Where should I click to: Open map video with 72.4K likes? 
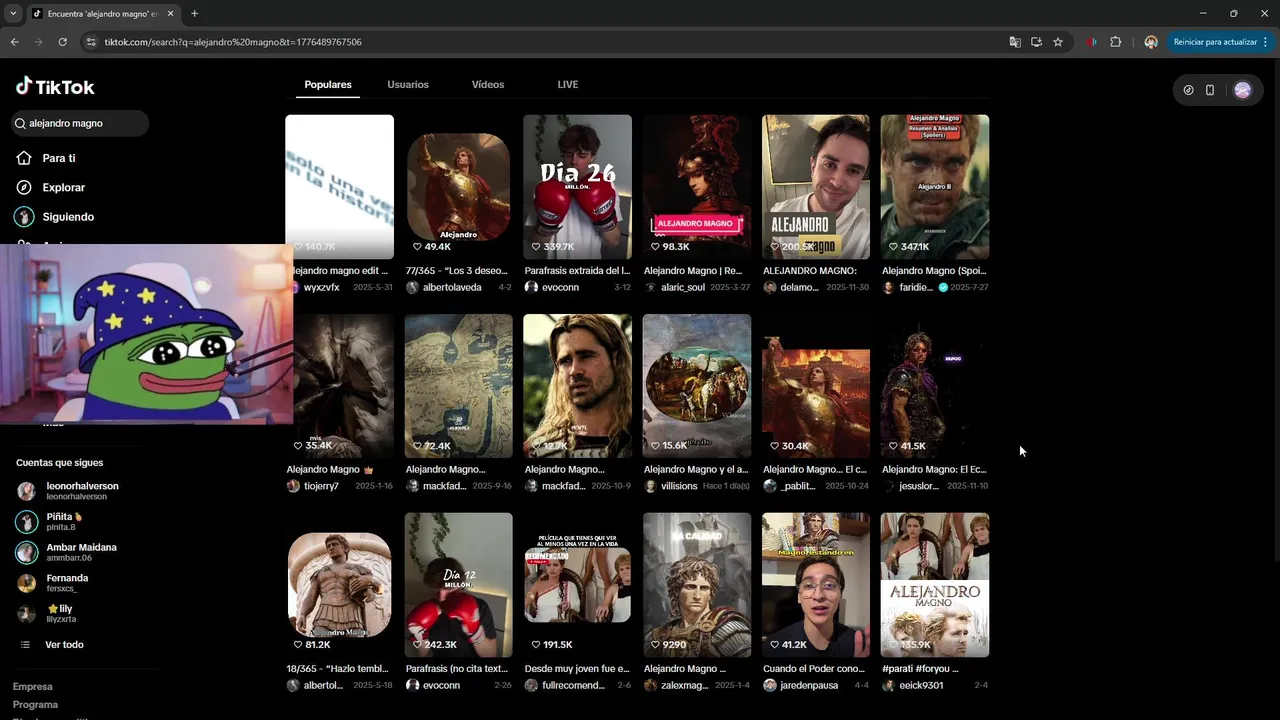[458, 386]
